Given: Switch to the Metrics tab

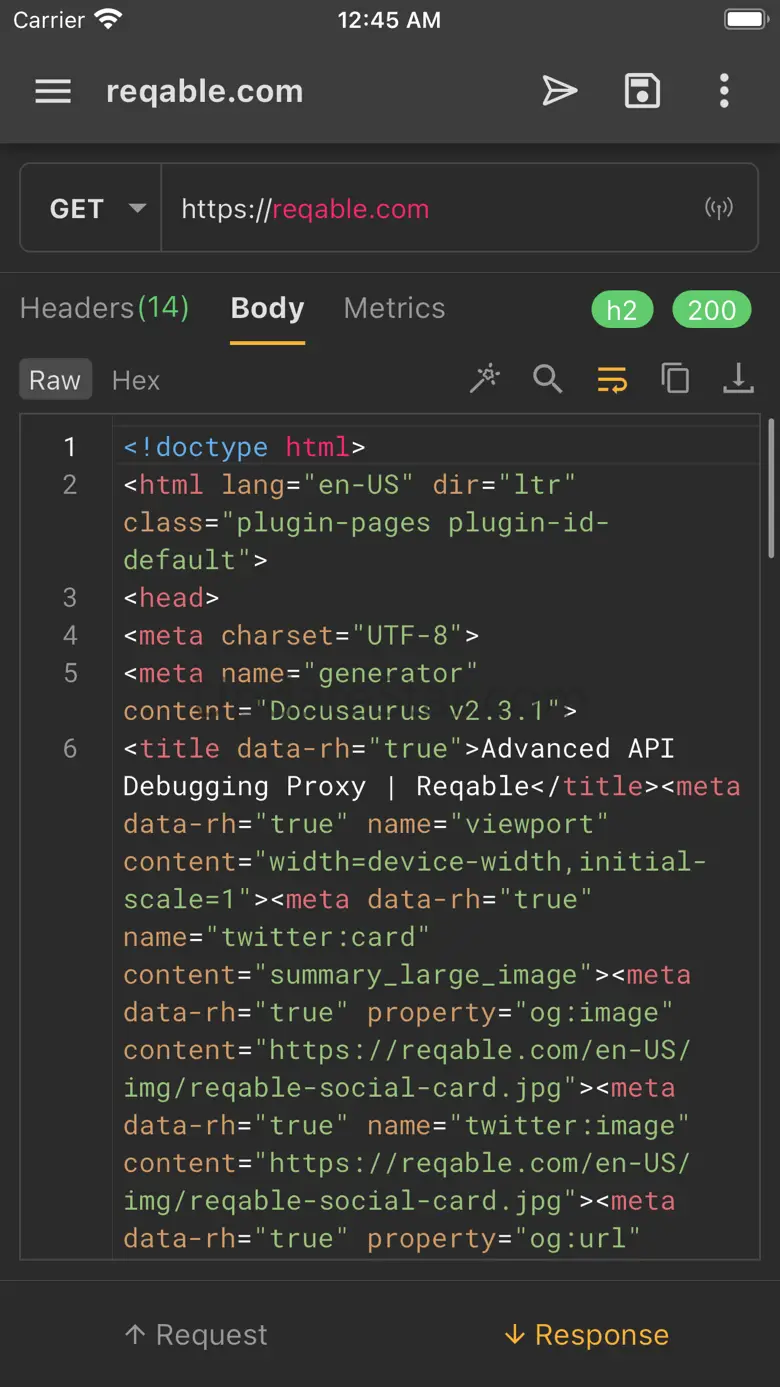Looking at the screenshot, I should 394,308.
